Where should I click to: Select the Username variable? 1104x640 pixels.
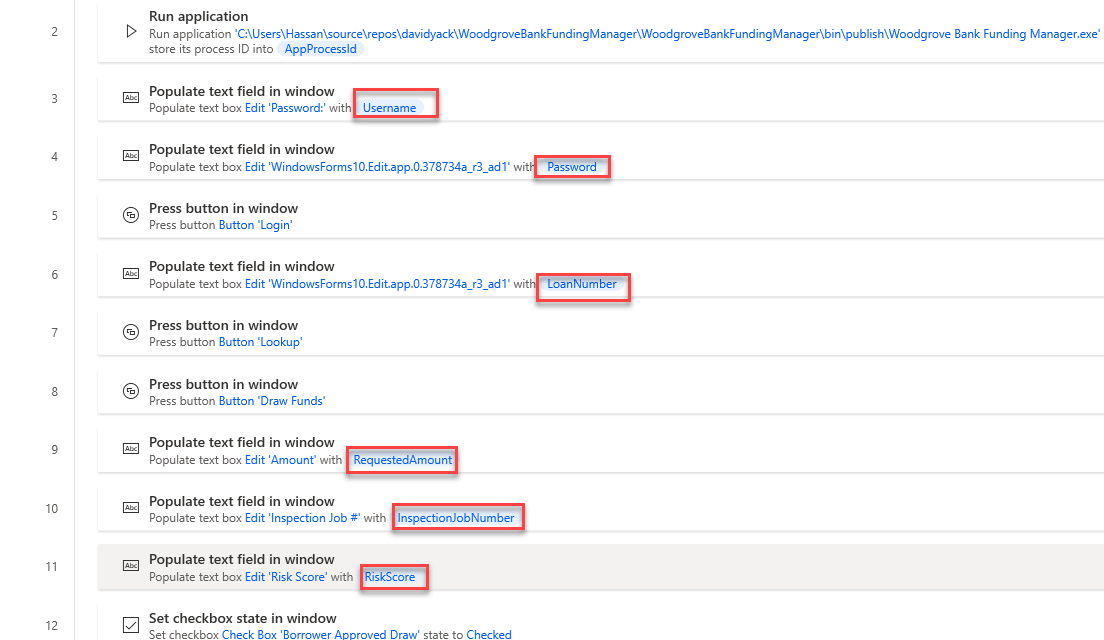(x=390, y=107)
